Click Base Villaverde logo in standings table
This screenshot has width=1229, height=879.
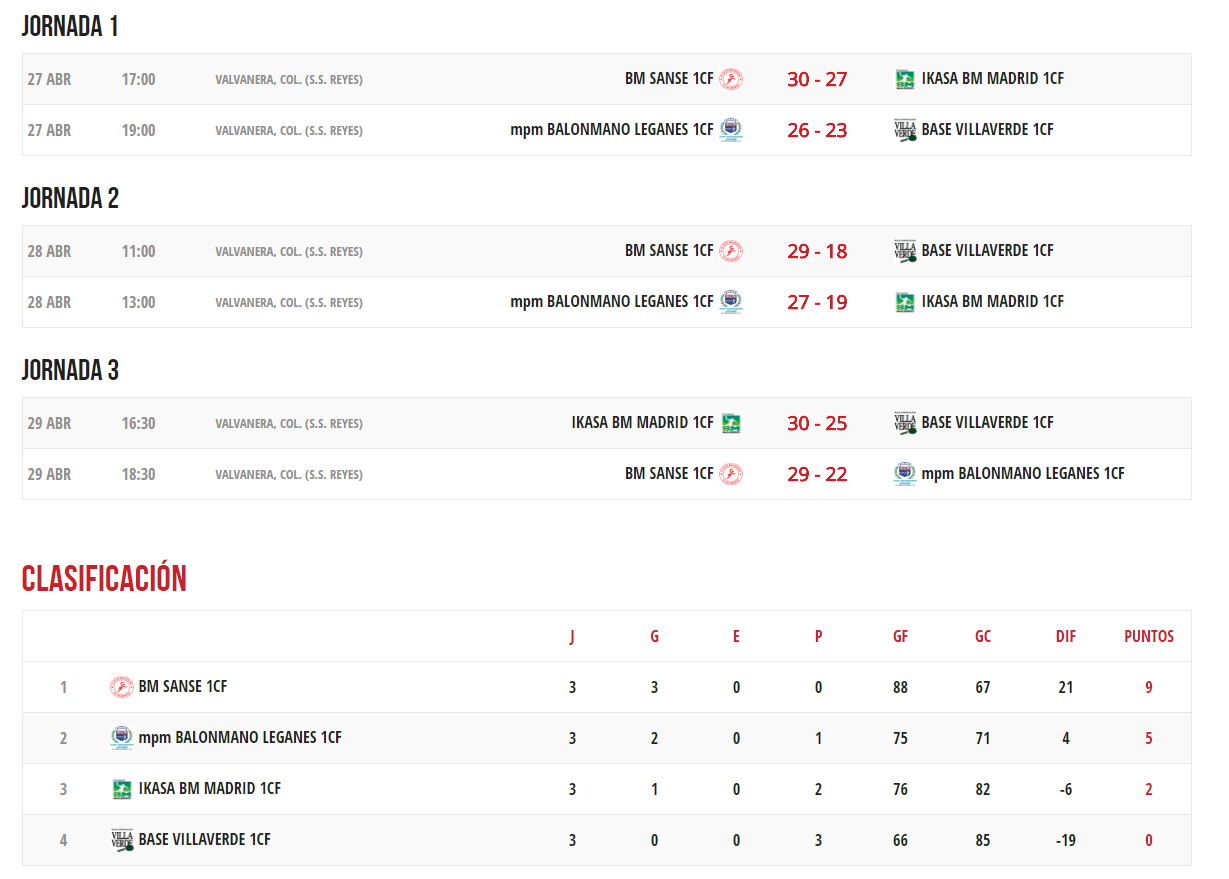pyautogui.click(x=121, y=840)
